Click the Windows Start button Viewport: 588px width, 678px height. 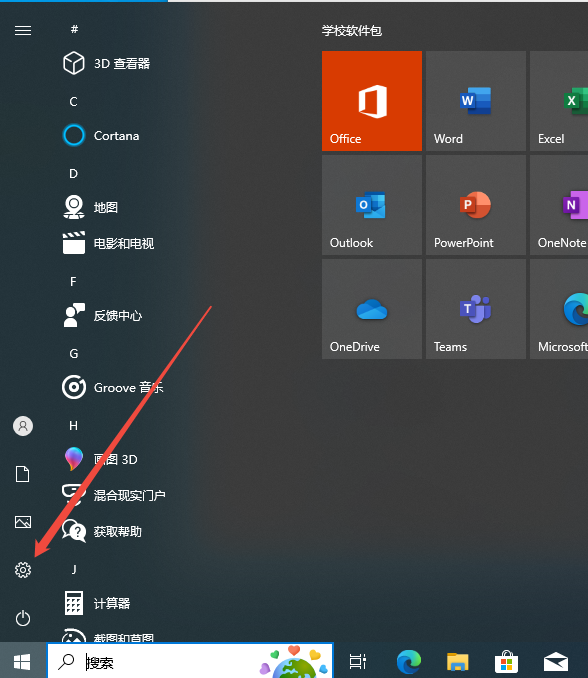pyautogui.click(x=22, y=662)
